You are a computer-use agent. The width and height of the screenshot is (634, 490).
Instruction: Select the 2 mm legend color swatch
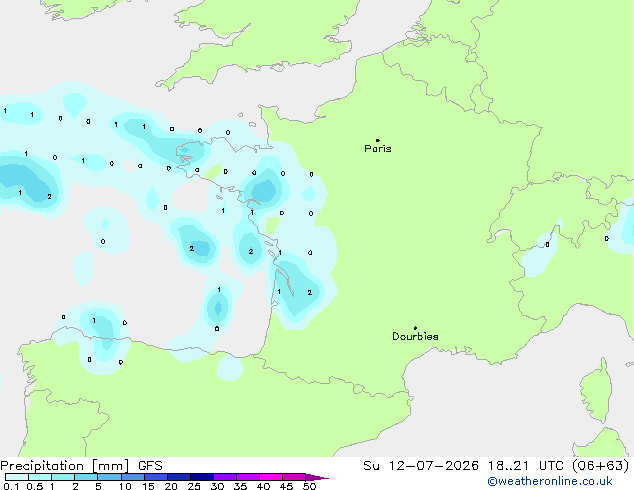coord(86,477)
